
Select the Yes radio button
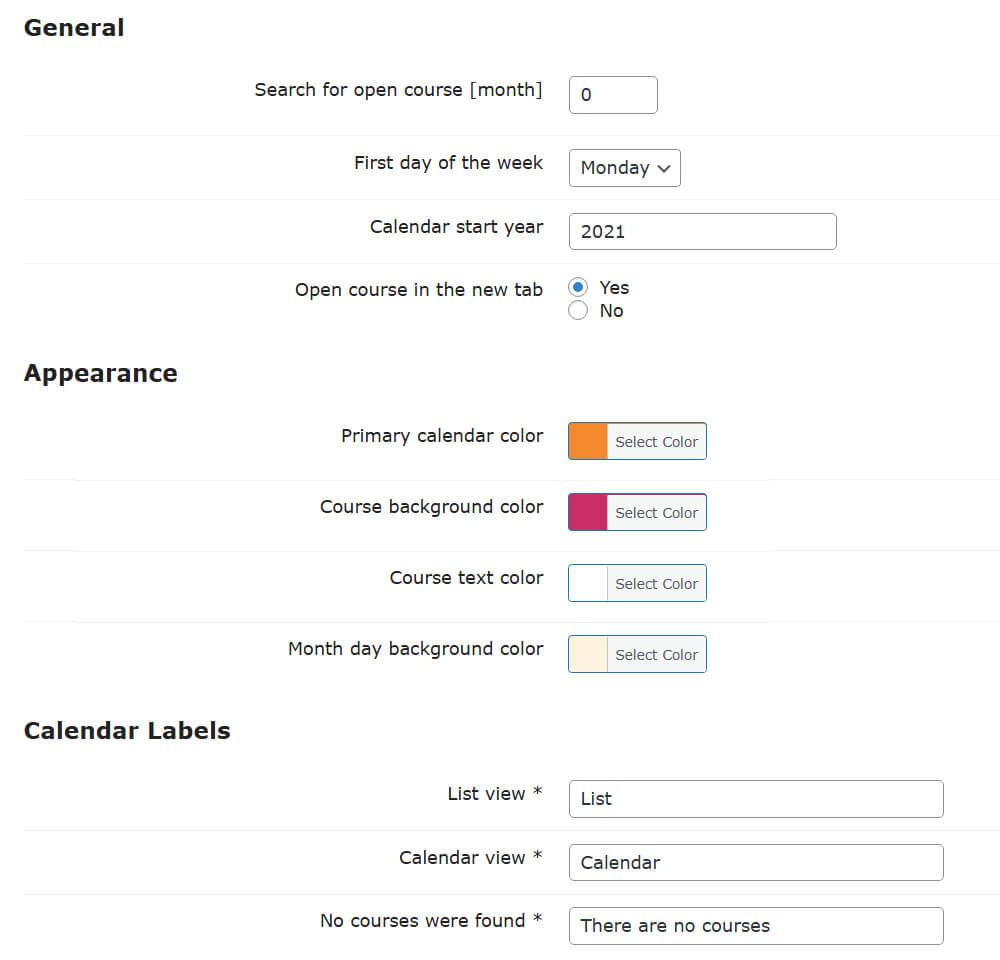[x=578, y=288]
